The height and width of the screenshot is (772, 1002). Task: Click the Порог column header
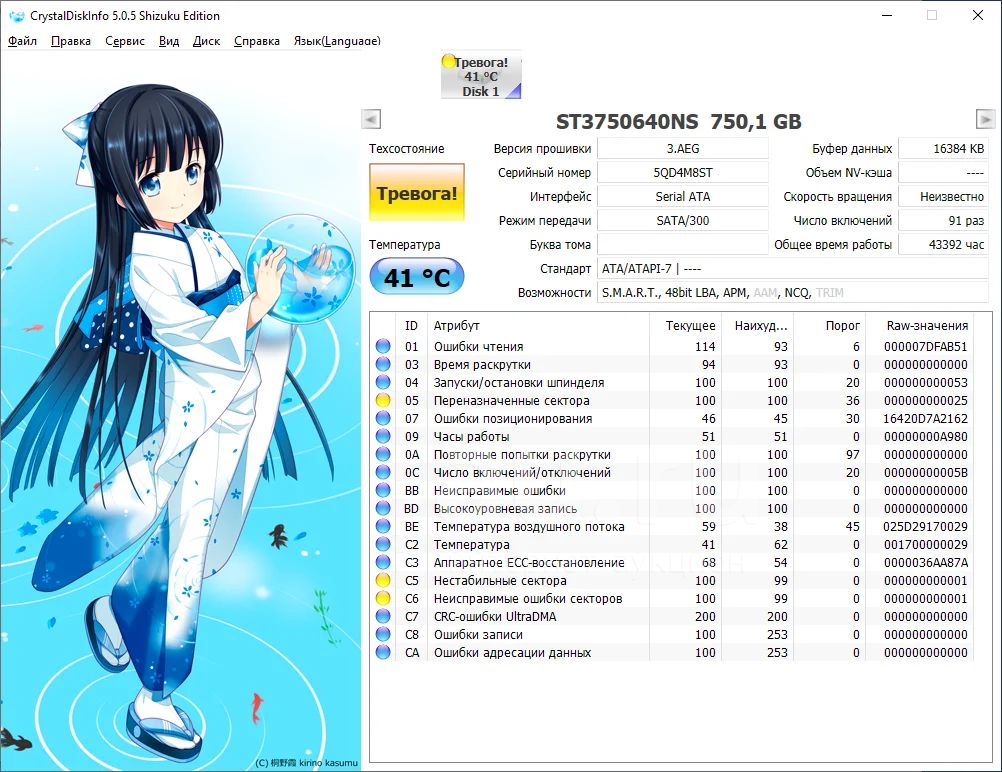829,325
